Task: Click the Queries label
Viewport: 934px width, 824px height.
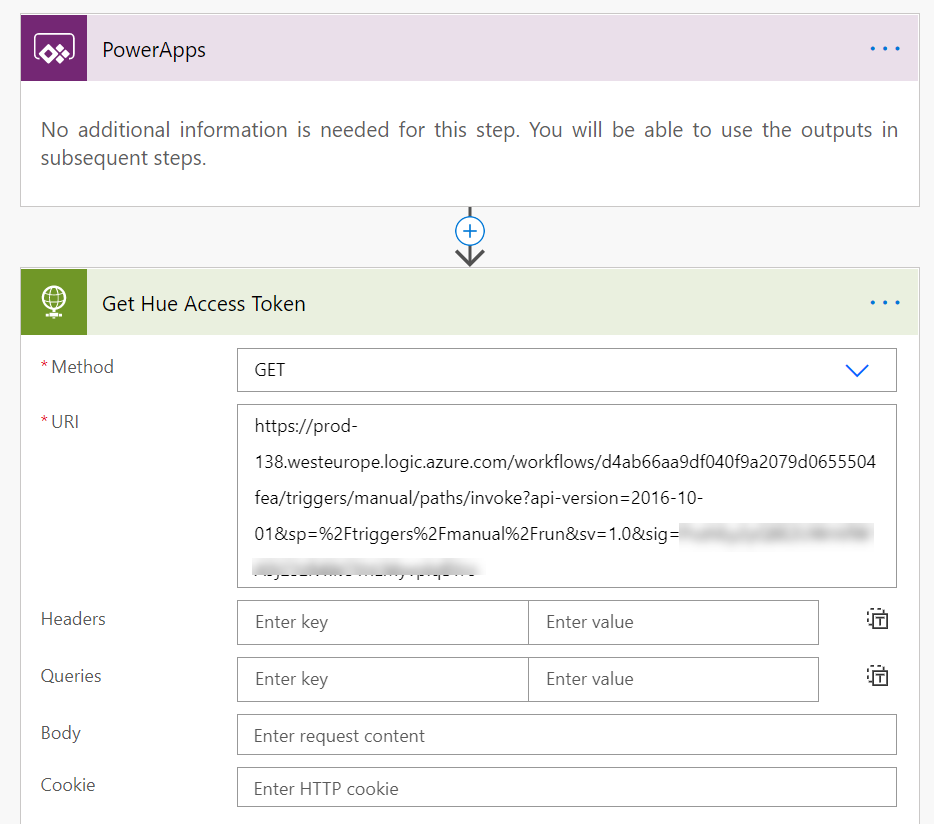Action: click(71, 676)
